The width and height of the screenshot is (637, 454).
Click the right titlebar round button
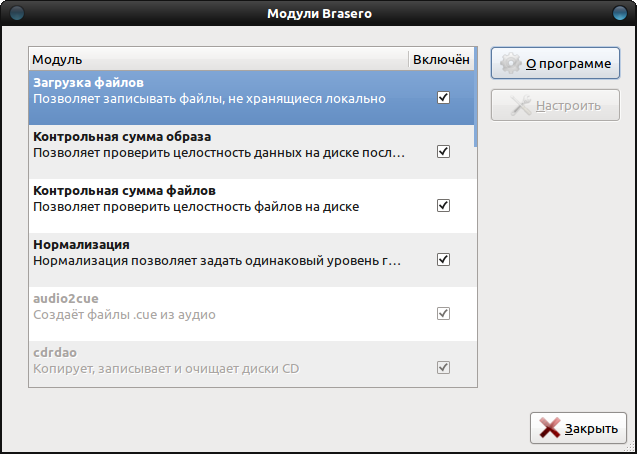coord(620,13)
